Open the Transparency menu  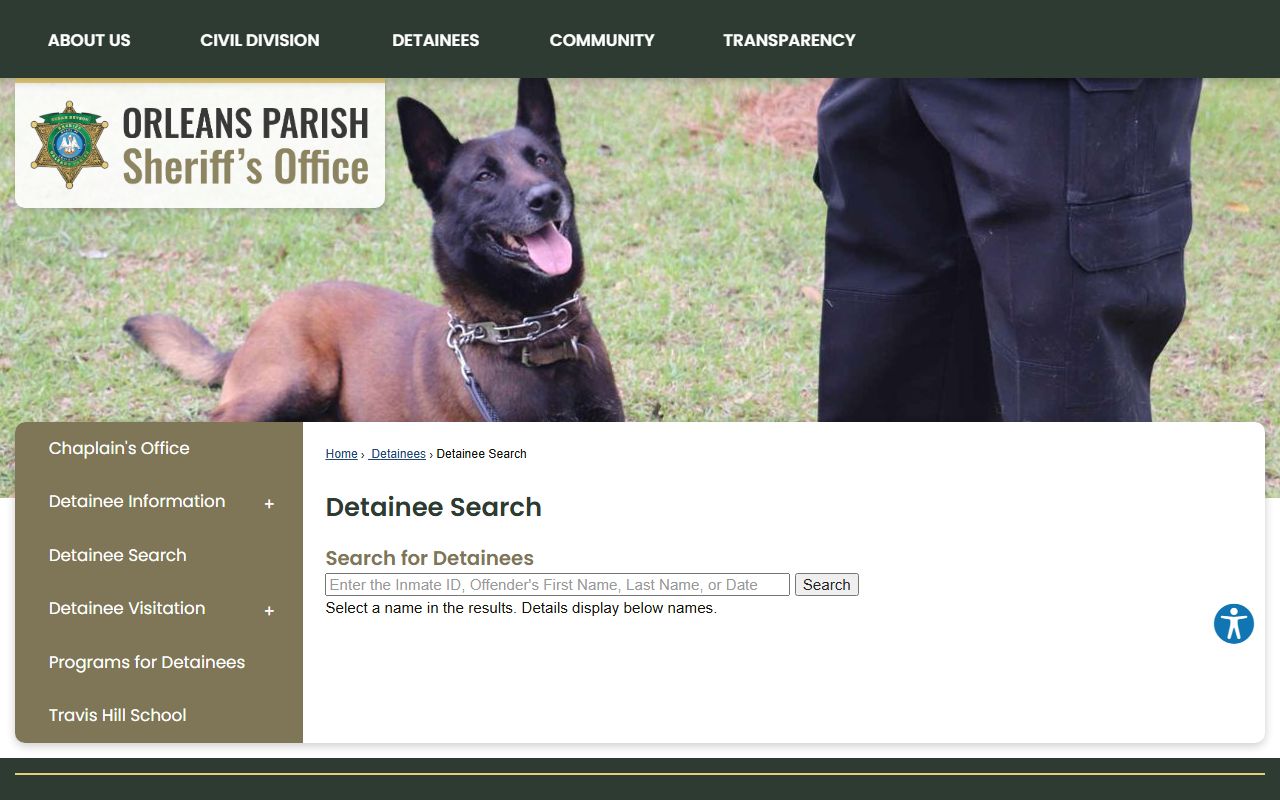point(789,40)
